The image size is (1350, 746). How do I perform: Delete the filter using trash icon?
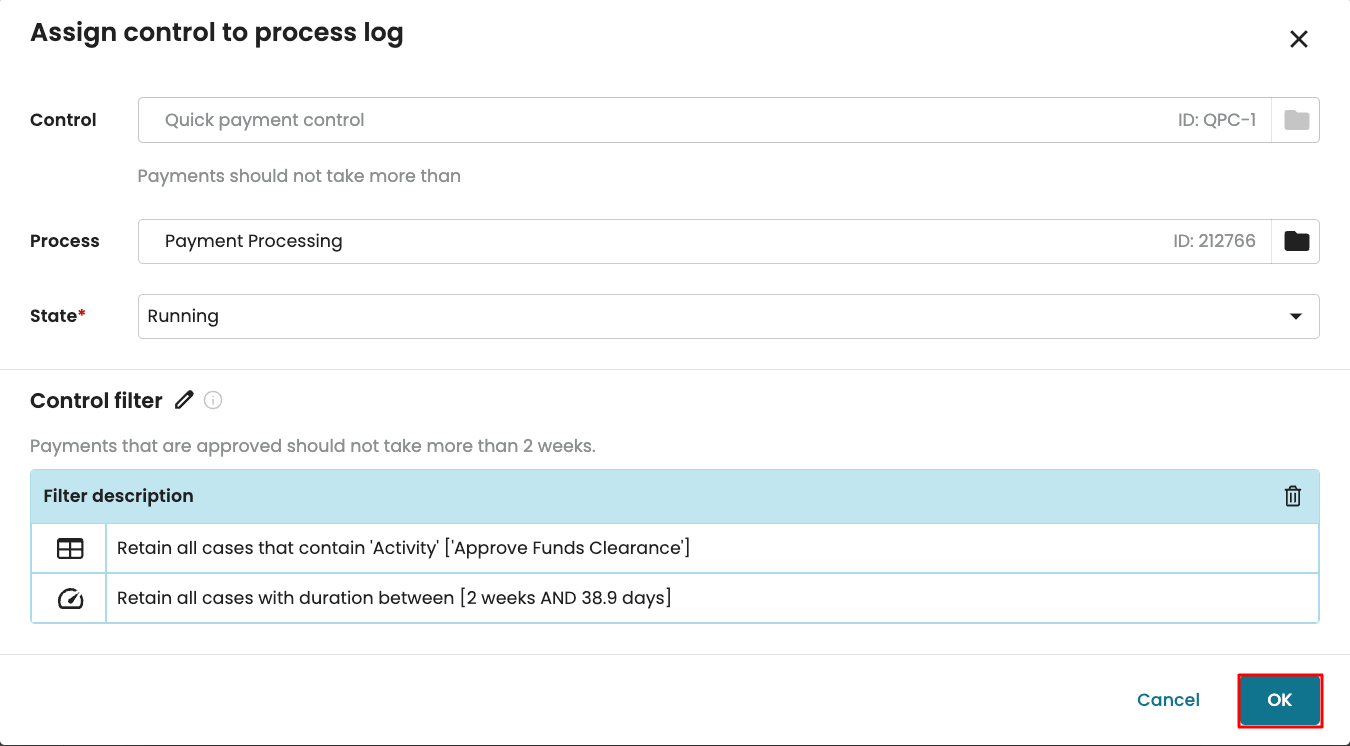click(x=1293, y=496)
